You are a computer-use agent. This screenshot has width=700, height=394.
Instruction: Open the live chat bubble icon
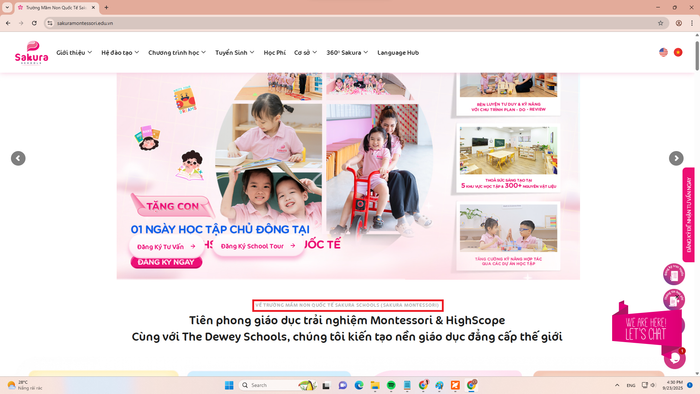pyautogui.click(x=675, y=358)
